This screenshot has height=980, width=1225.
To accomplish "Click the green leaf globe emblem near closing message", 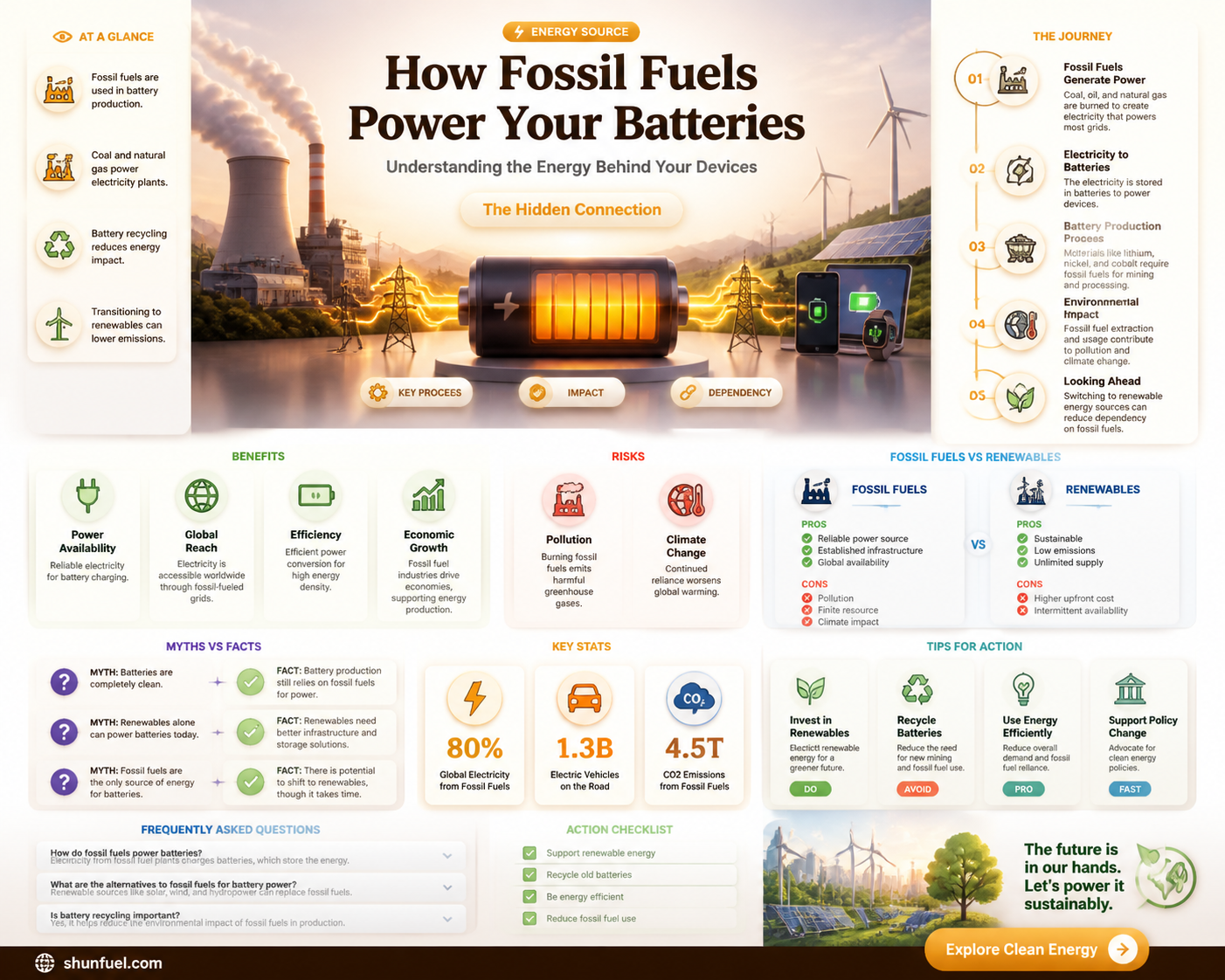I will click(x=1167, y=875).
